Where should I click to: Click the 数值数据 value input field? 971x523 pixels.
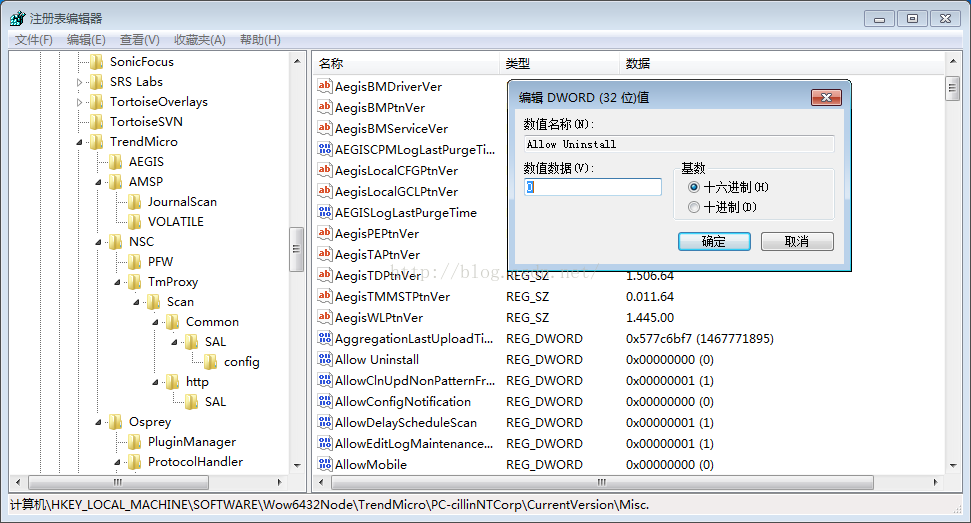(x=593, y=187)
